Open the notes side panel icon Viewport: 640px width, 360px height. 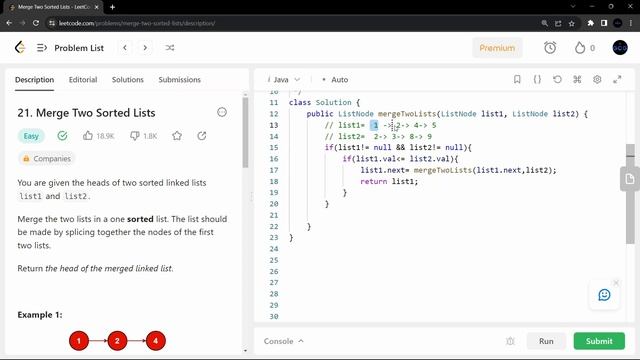(x=630, y=179)
